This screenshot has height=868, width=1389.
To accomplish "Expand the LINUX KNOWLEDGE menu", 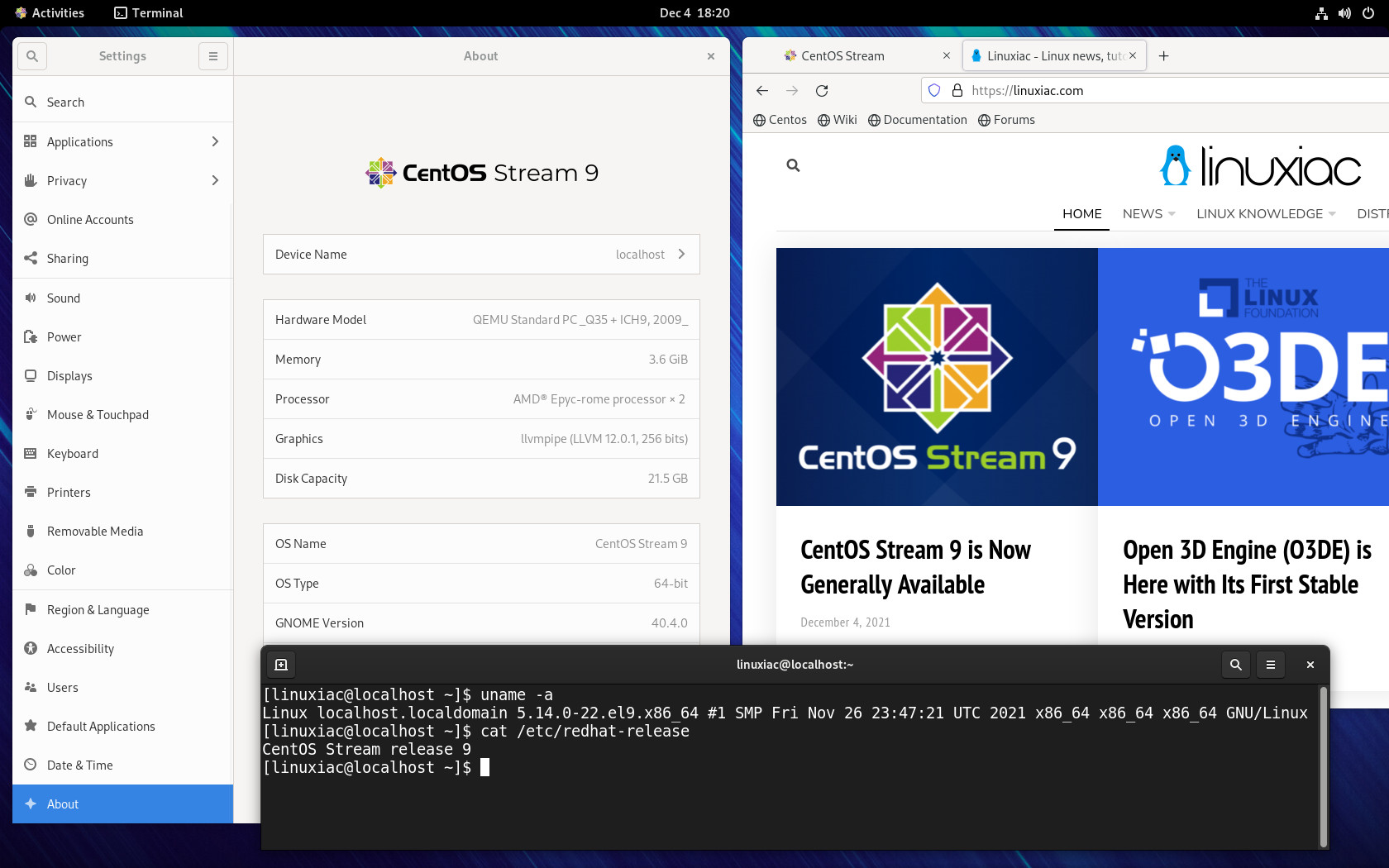I will click(x=1265, y=213).
